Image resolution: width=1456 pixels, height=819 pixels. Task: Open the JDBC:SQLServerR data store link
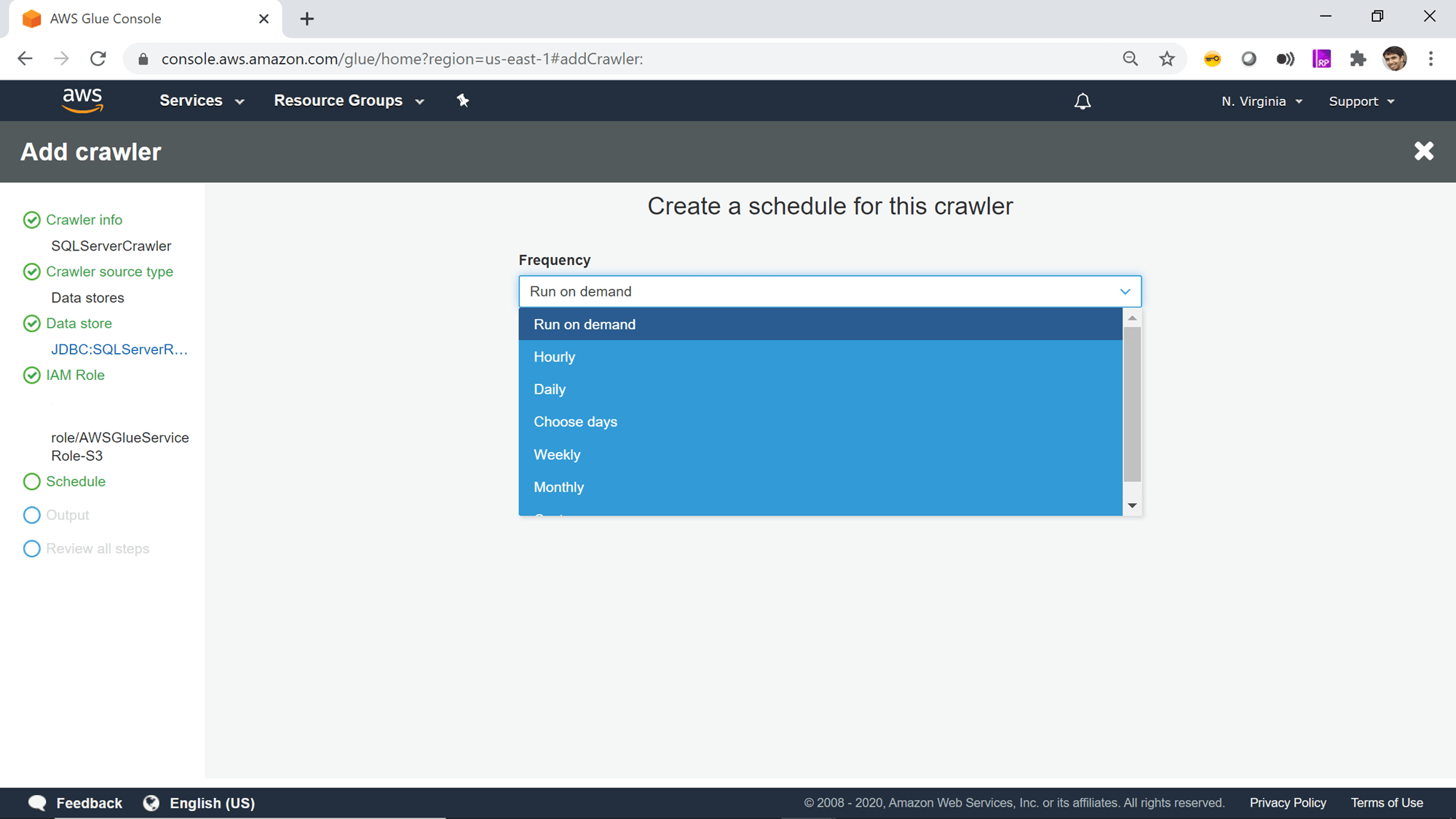[119, 349]
